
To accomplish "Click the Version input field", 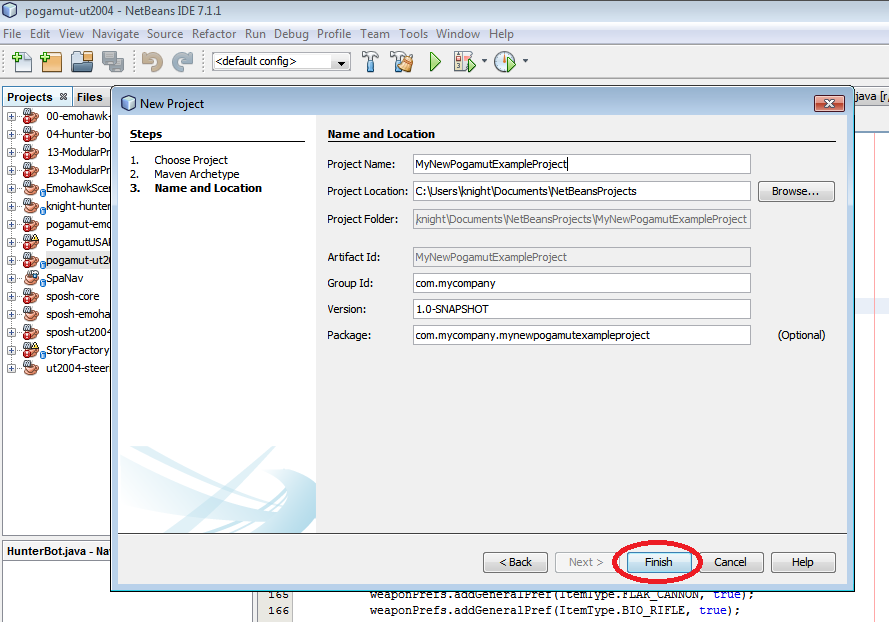I will pos(582,309).
